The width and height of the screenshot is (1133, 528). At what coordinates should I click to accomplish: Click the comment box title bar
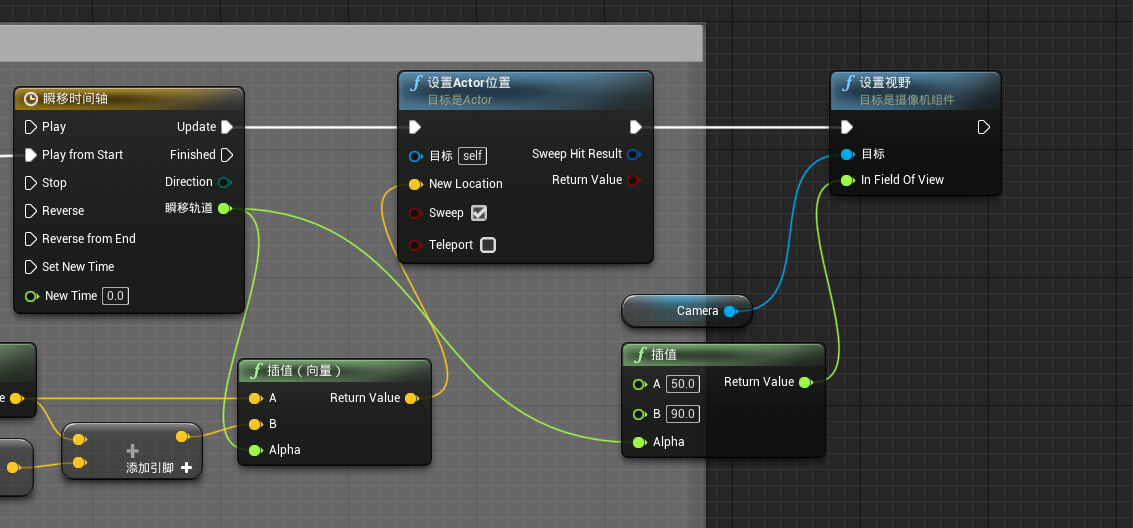(x=351, y=43)
